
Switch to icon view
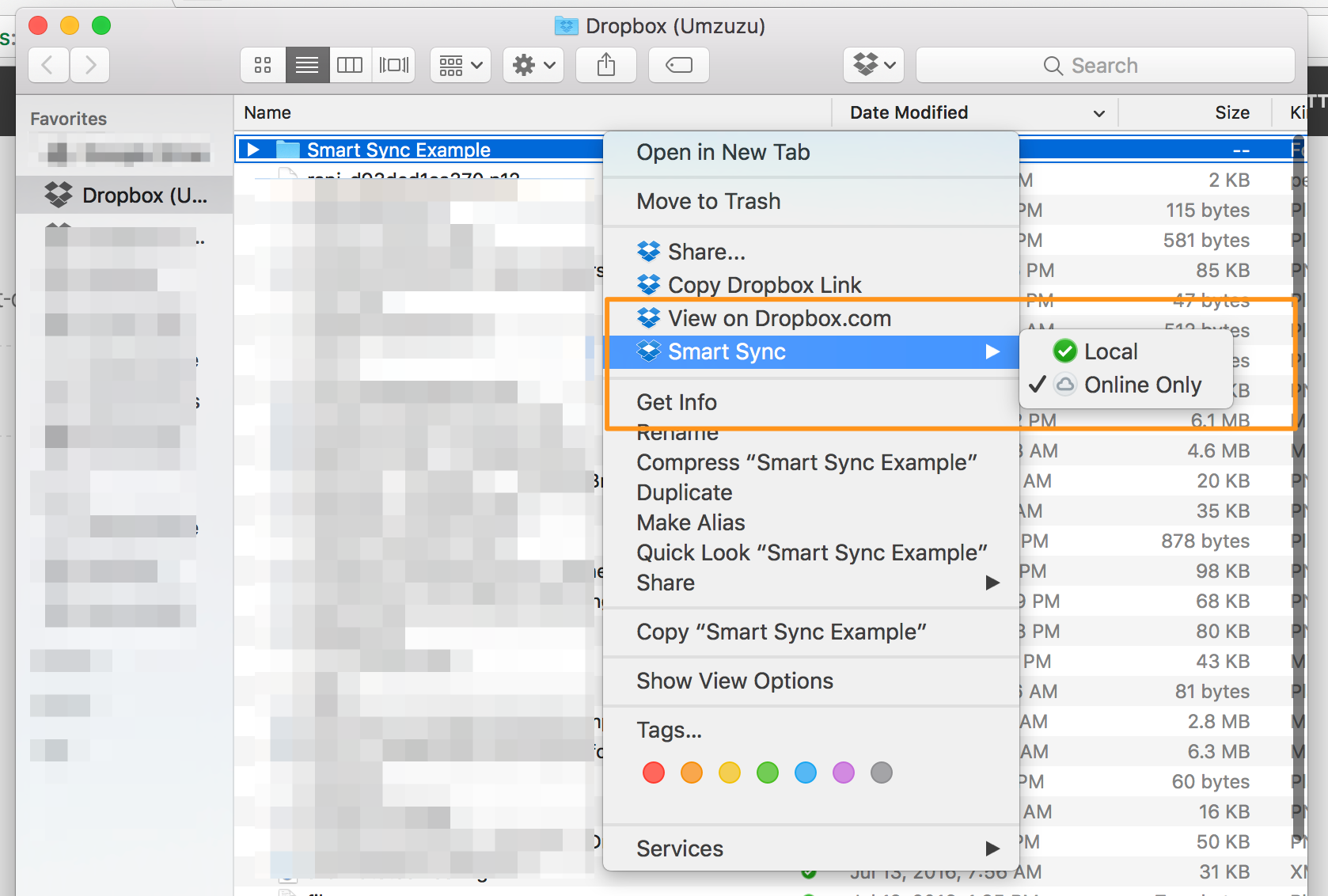263,65
